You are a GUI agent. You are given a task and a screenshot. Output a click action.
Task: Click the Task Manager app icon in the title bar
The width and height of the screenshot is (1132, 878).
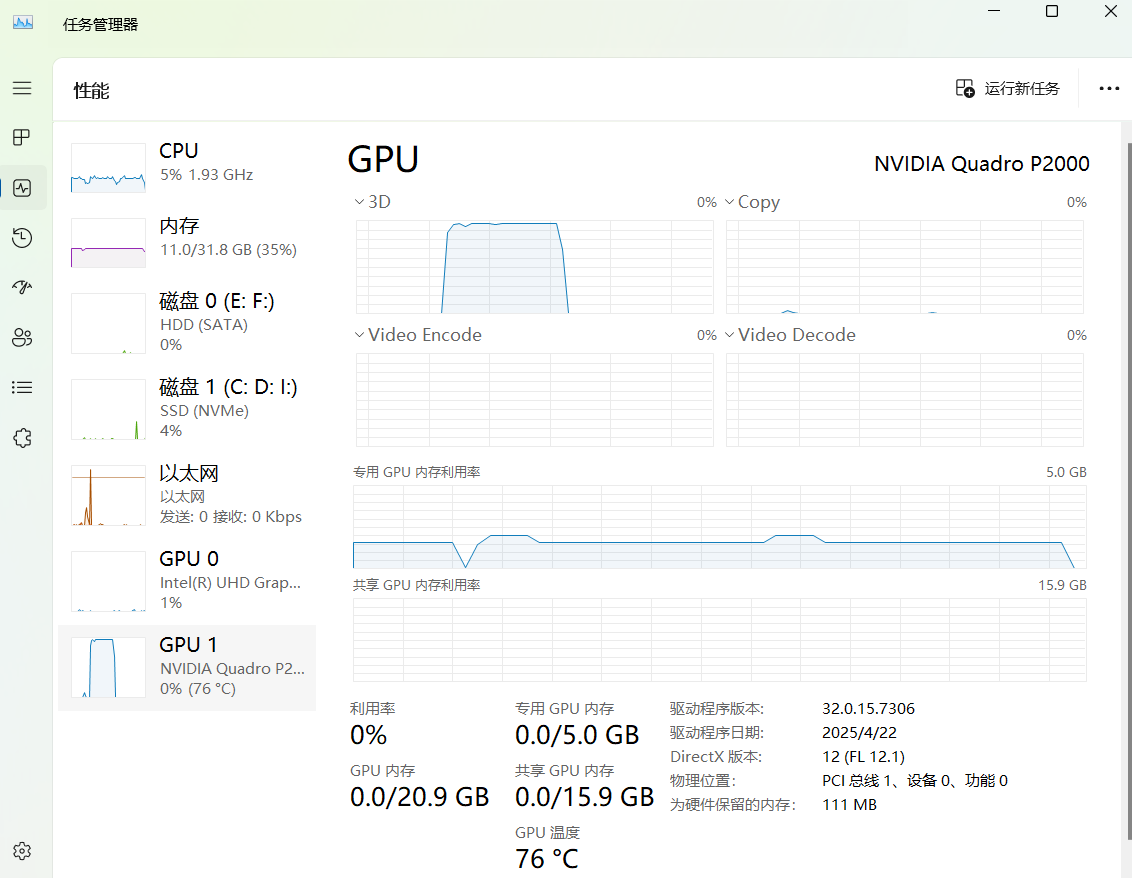click(23, 22)
